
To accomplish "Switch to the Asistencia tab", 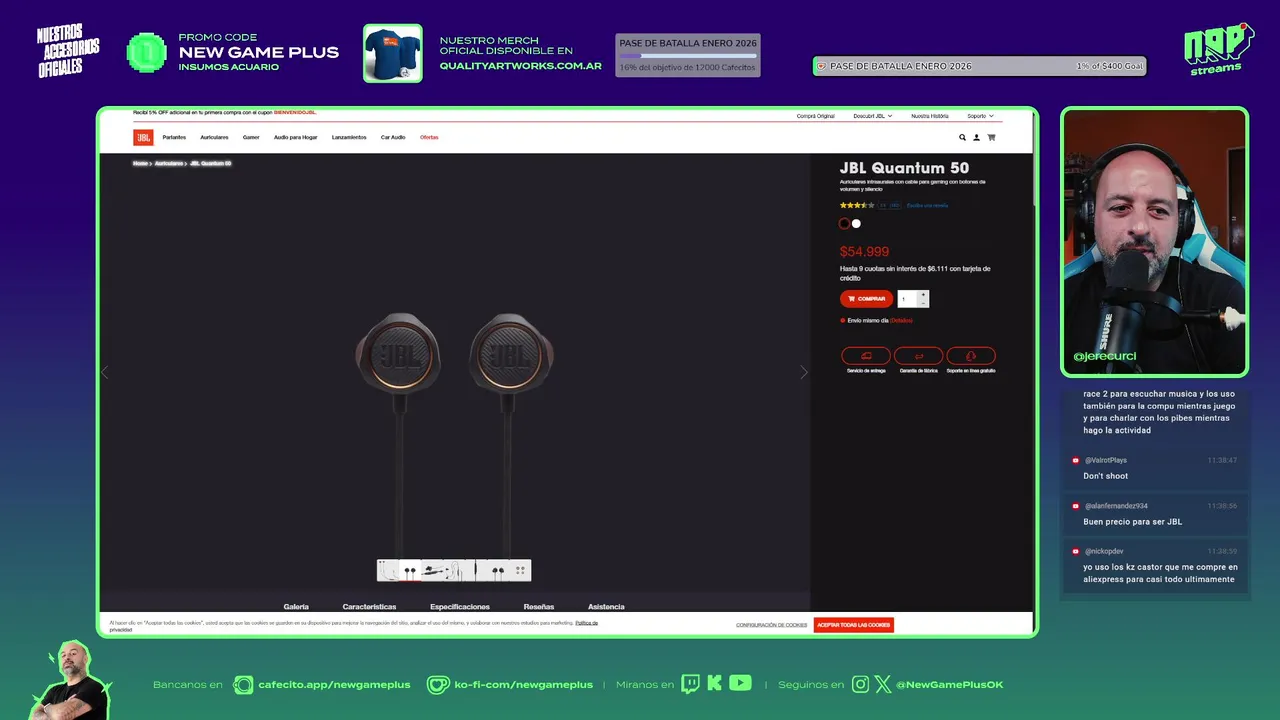I will point(606,607).
